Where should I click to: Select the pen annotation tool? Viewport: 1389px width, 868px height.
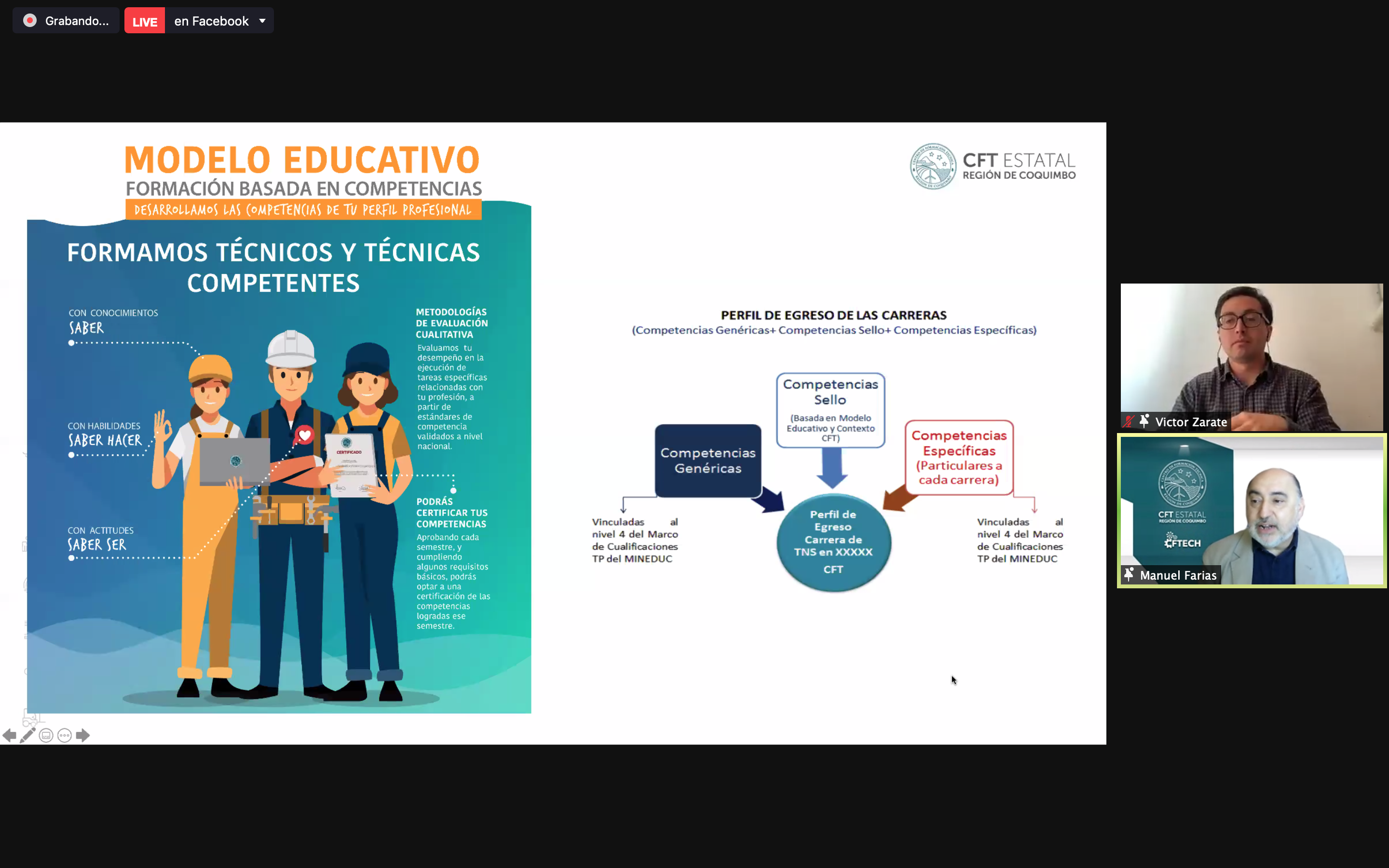click(x=27, y=735)
